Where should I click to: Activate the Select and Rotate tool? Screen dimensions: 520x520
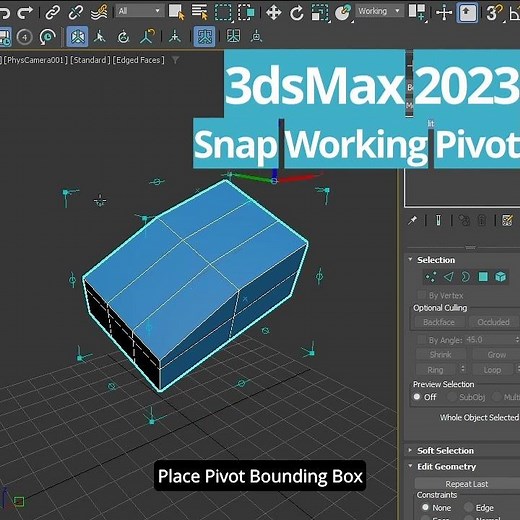pyautogui.click(x=296, y=13)
